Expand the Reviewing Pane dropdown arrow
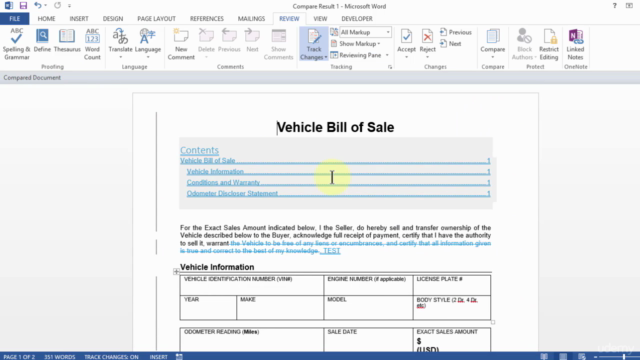The height and width of the screenshot is (360, 640). coord(387,55)
